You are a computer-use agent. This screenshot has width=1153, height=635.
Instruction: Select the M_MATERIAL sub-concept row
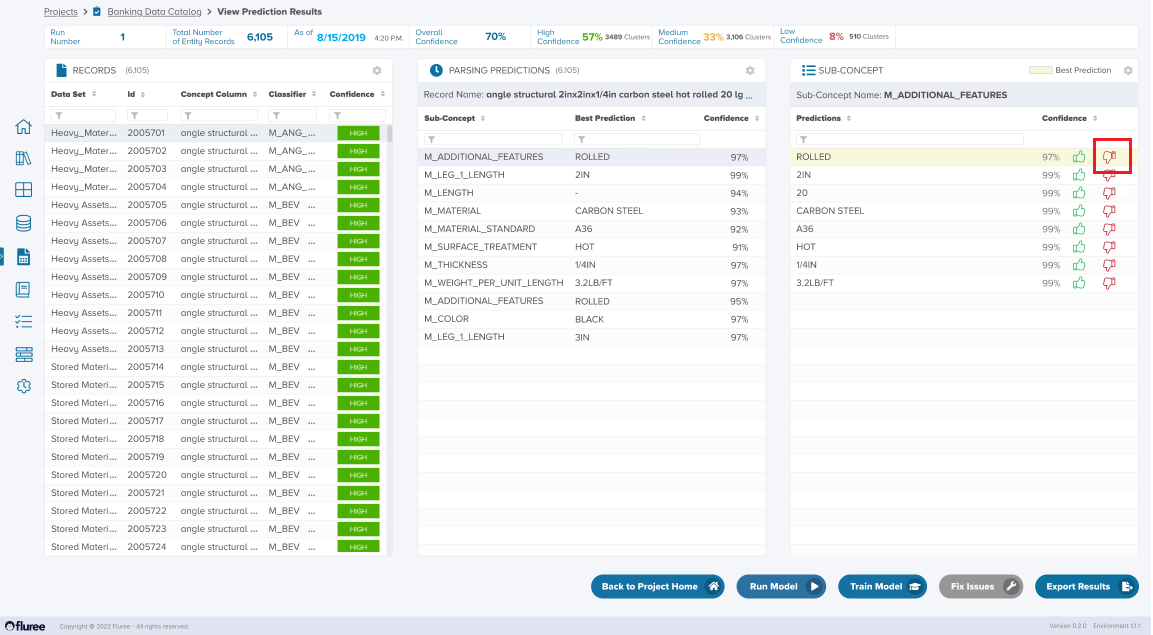(452, 211)
